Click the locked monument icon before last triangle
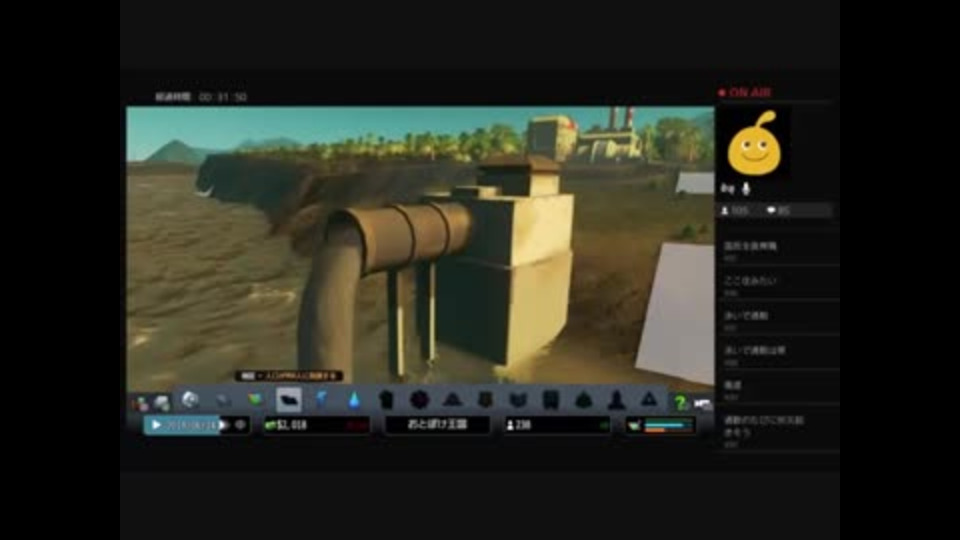The height and width of the screenshot is (540, 960). [617, 400]
